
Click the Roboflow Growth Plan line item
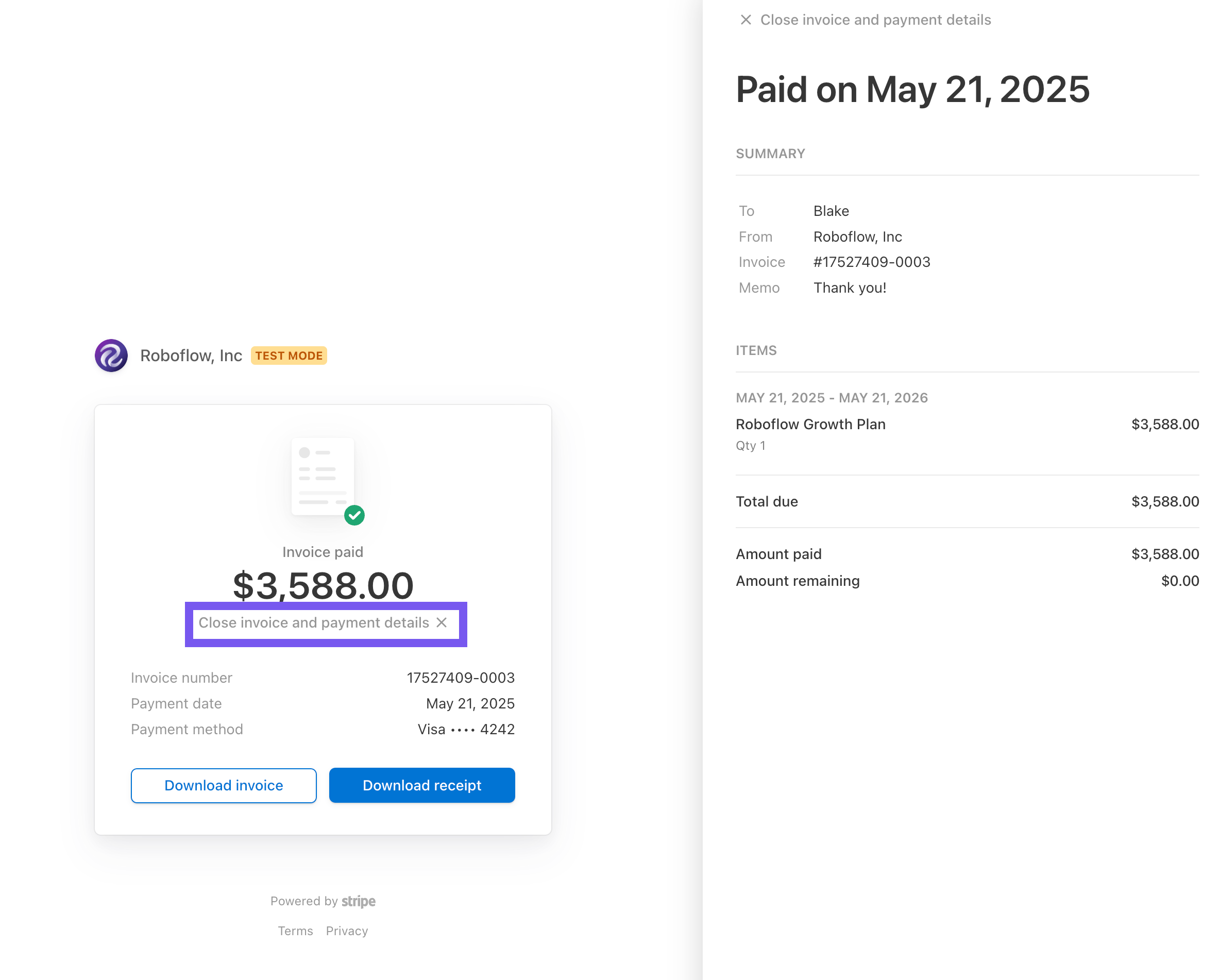810,424
